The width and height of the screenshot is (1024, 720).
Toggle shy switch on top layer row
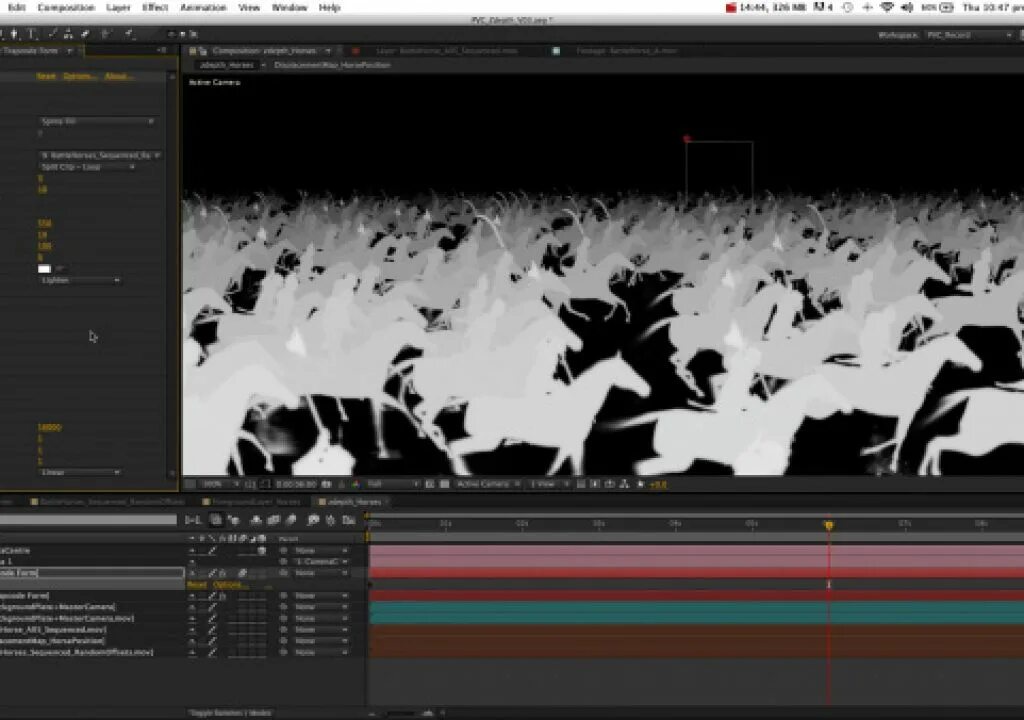192,551
